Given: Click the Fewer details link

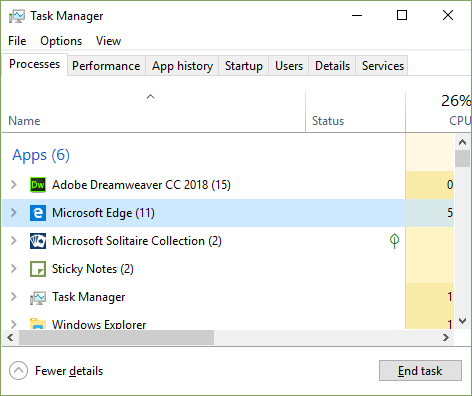Looking at the screenshot, I should click(x=69, y=371).
